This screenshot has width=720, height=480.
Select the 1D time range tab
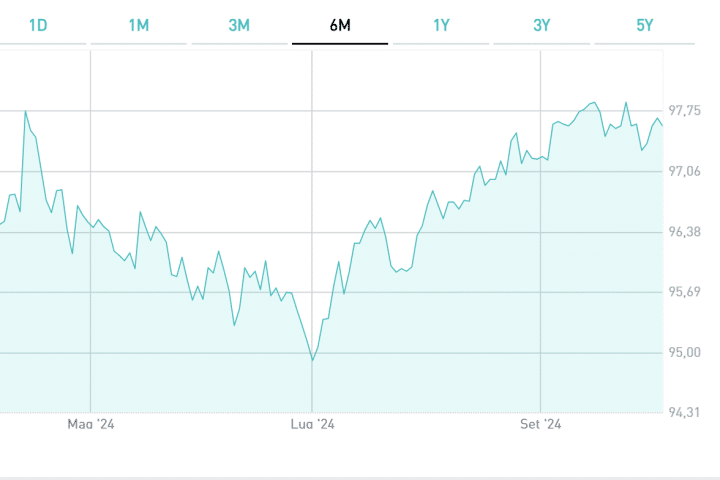[38, 25]
